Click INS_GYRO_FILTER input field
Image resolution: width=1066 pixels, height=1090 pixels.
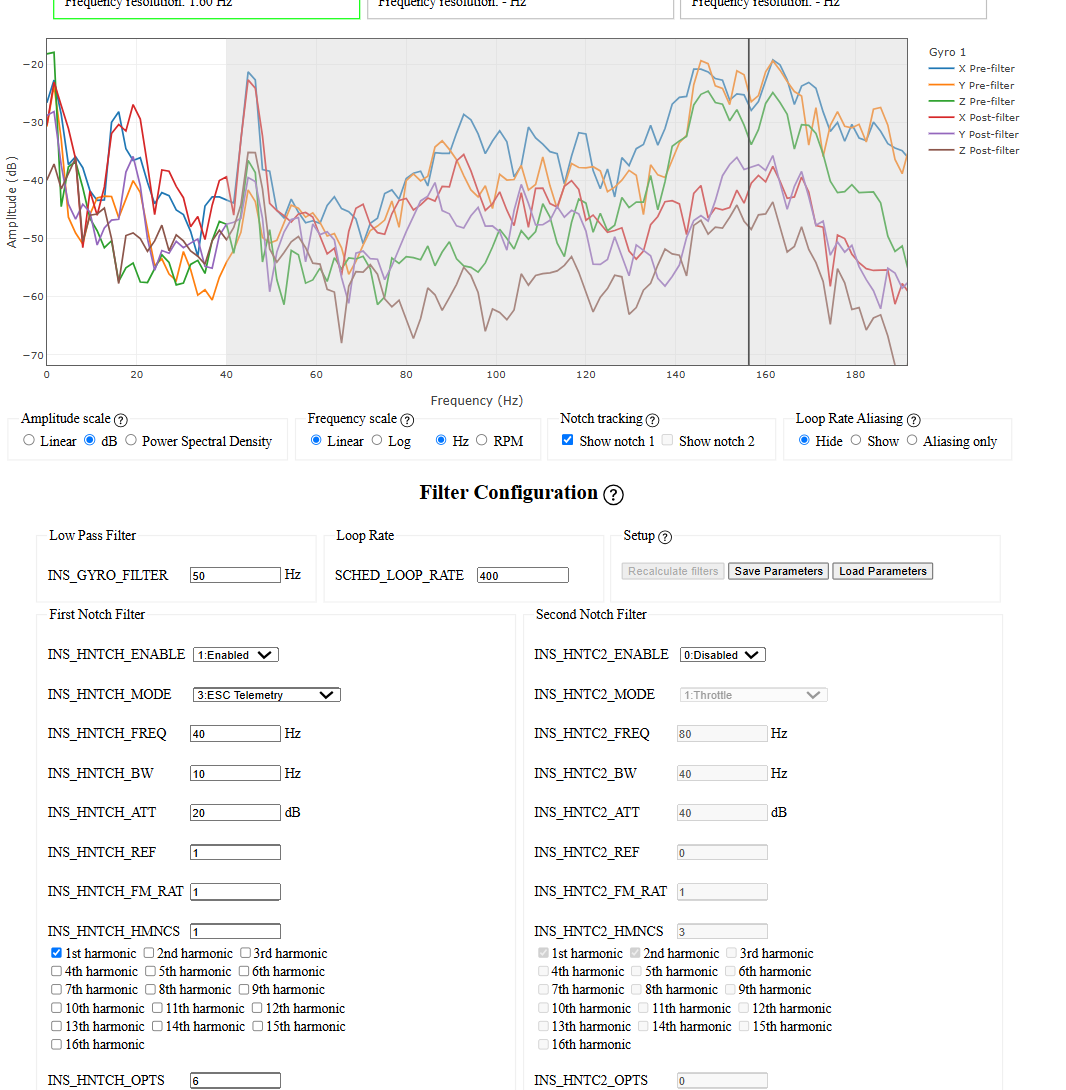tap(235, 575)
